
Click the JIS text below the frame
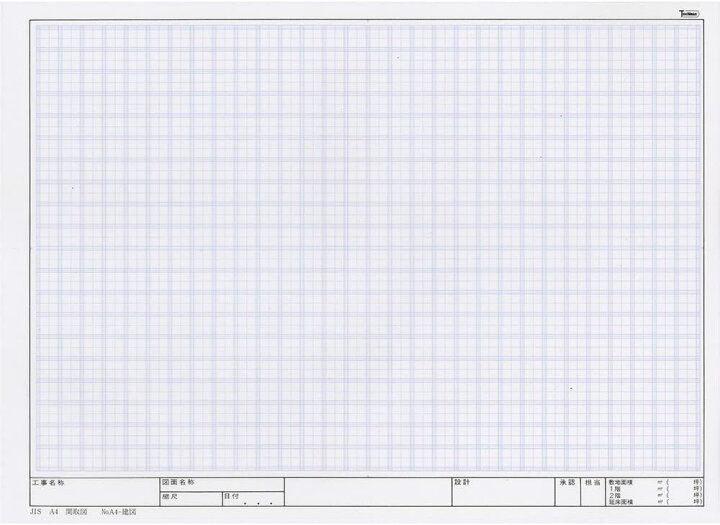point(35,512)
